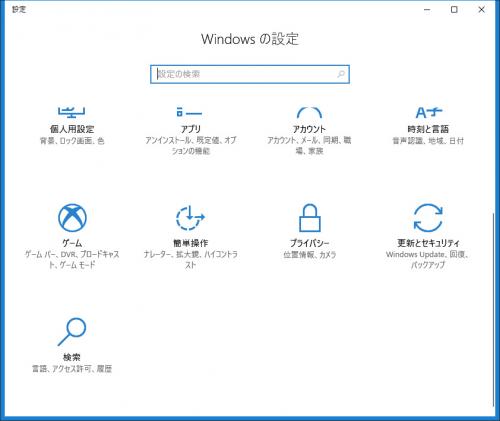Viewport: 500px width, 421px height.
Task: Close the settings window
Action: [x=481, y=10]
